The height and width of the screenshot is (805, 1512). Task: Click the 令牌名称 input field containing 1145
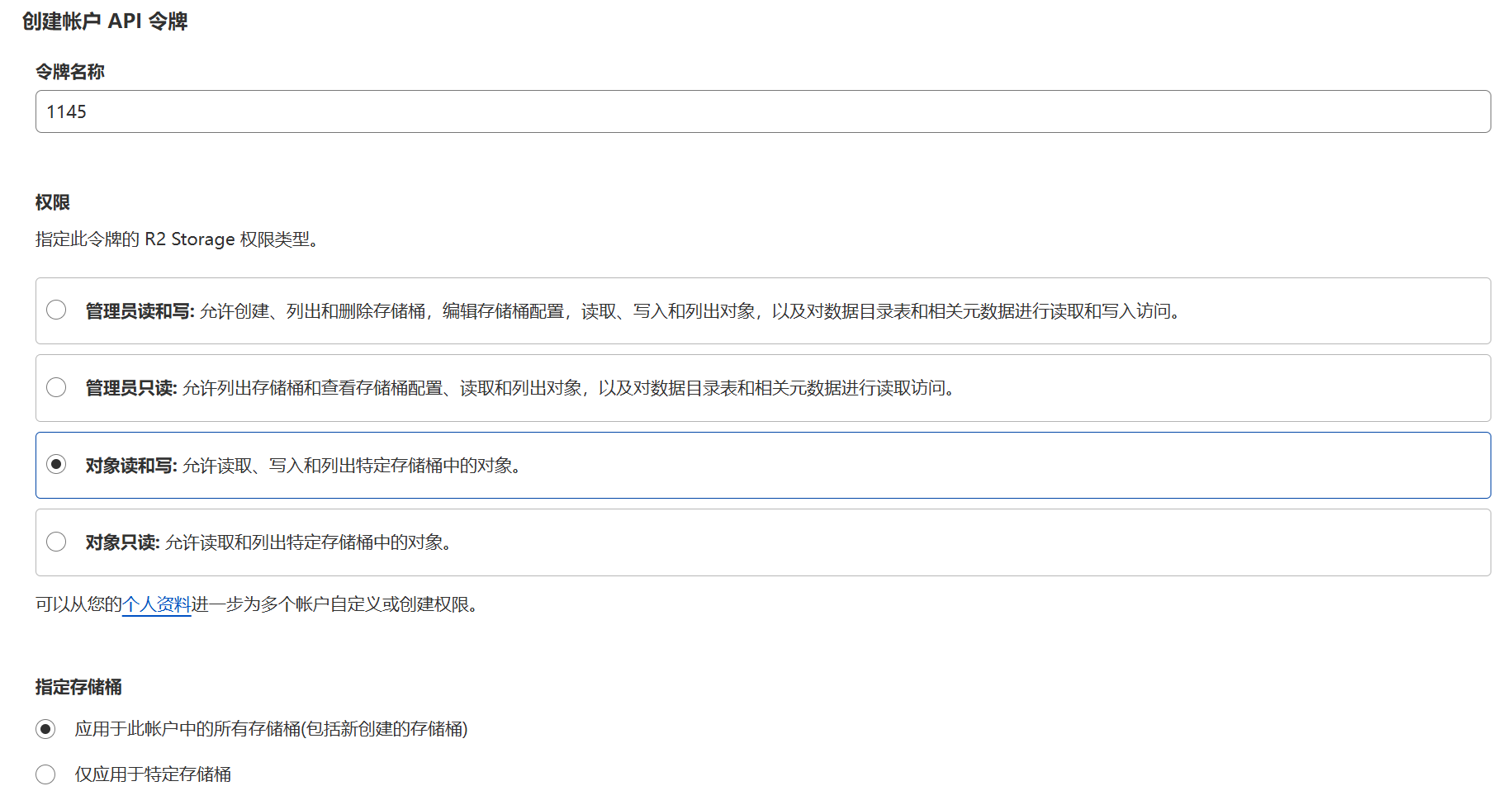click(761, 111)
